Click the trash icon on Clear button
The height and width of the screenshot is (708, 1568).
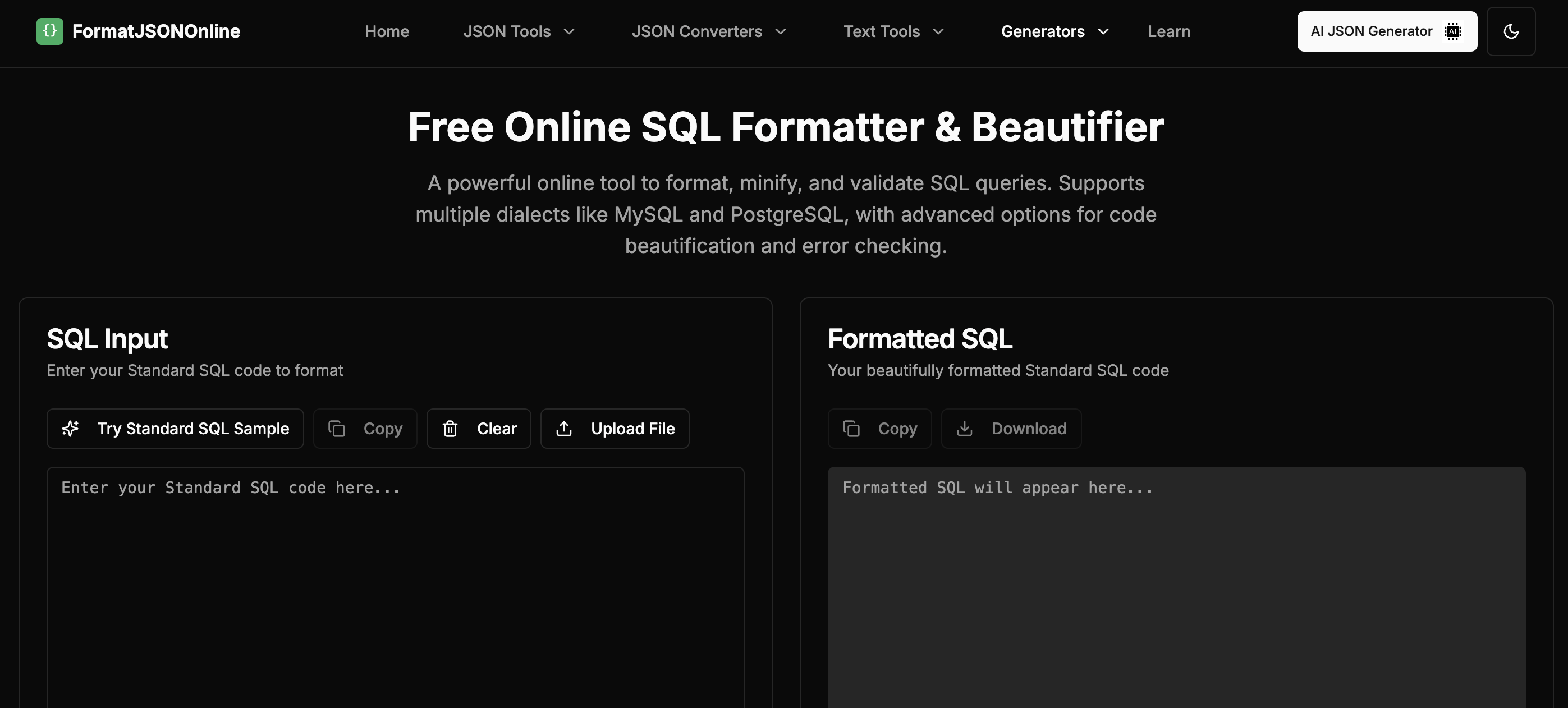point(450,429)
